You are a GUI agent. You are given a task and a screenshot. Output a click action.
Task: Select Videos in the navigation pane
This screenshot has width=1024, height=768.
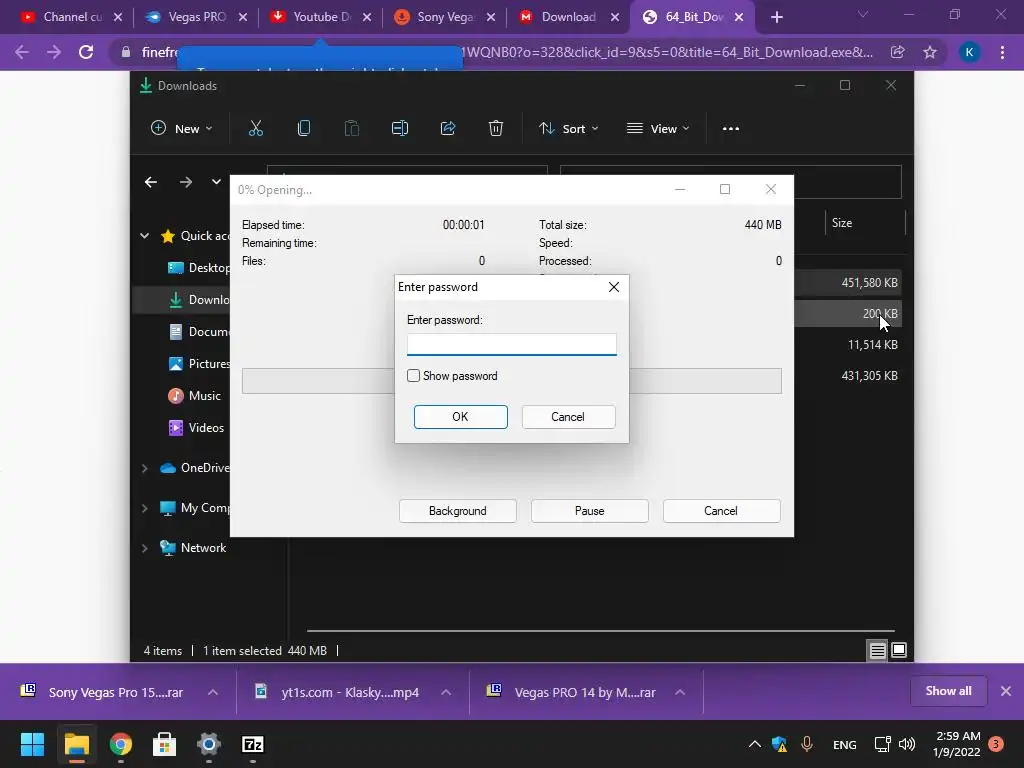click(197, 428)
